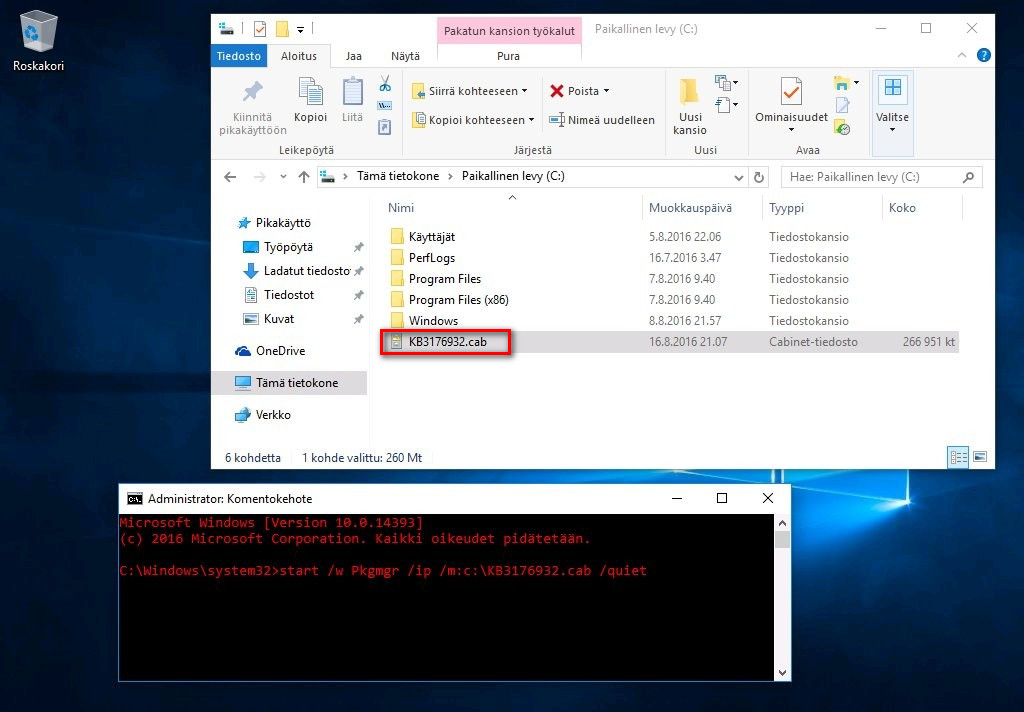Open Ominaisuudet properties checkmark icon

[792, 91]
